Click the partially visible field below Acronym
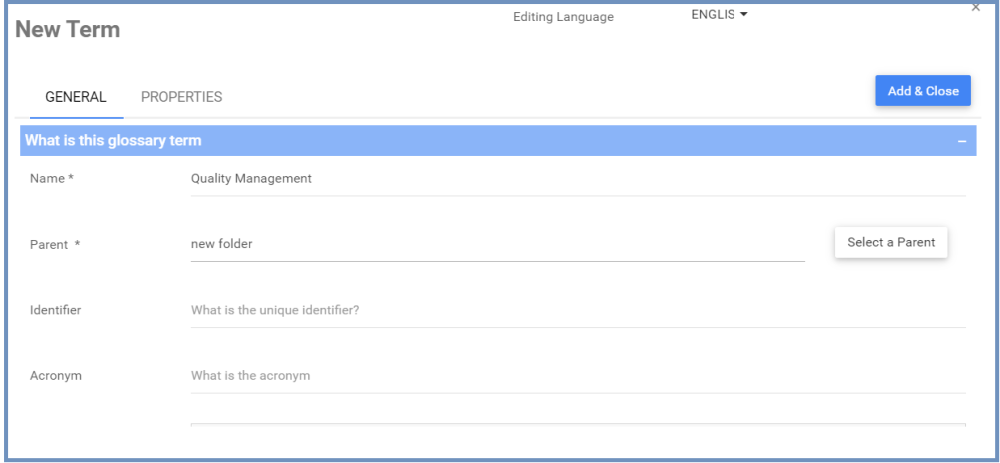This screenshot has width=1000, height=463. [577, 428]
